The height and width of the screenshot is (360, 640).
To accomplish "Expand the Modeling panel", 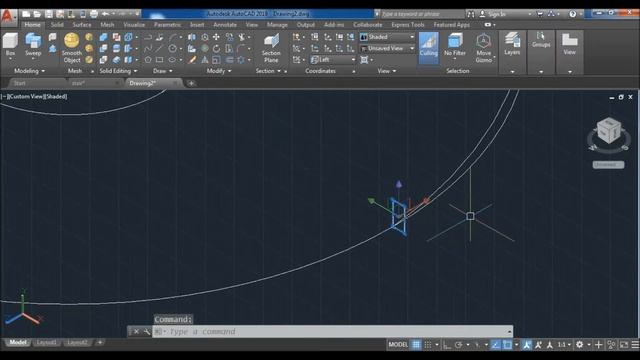I will click(29, 71).
